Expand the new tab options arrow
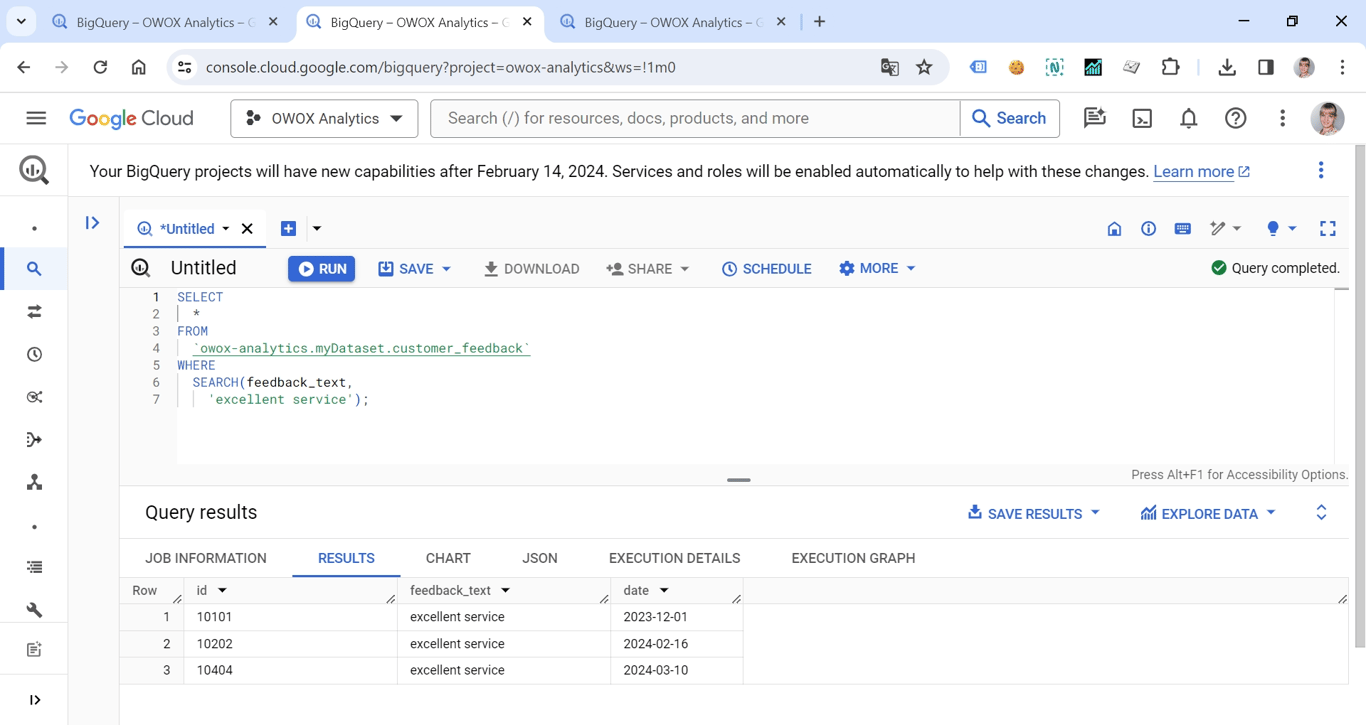Viewport: 1366px width, 725px height. click(317, 229)
